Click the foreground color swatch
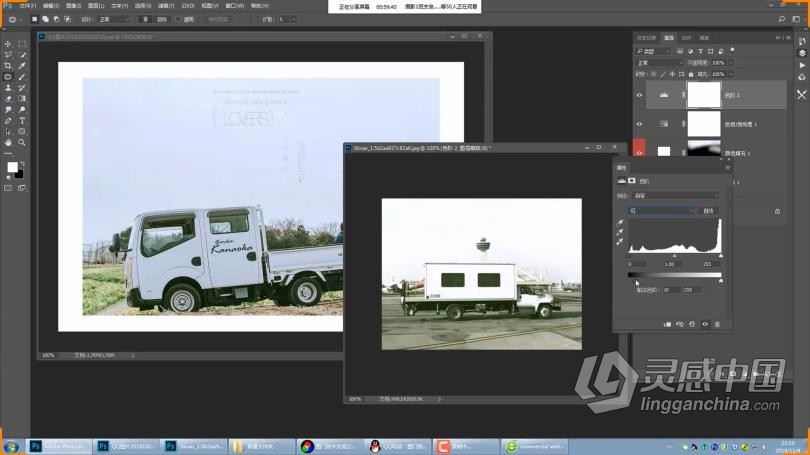The image size is (810, 455). pos(12,167)
